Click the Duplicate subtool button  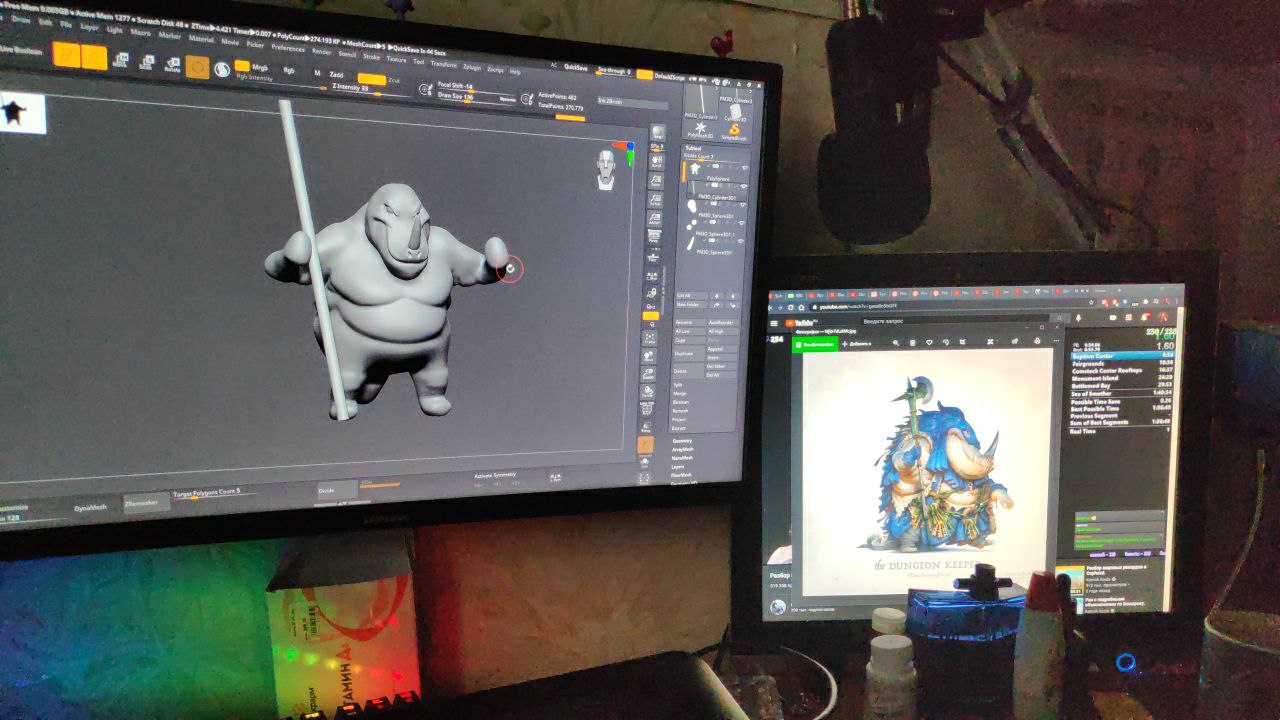point(688,353)
